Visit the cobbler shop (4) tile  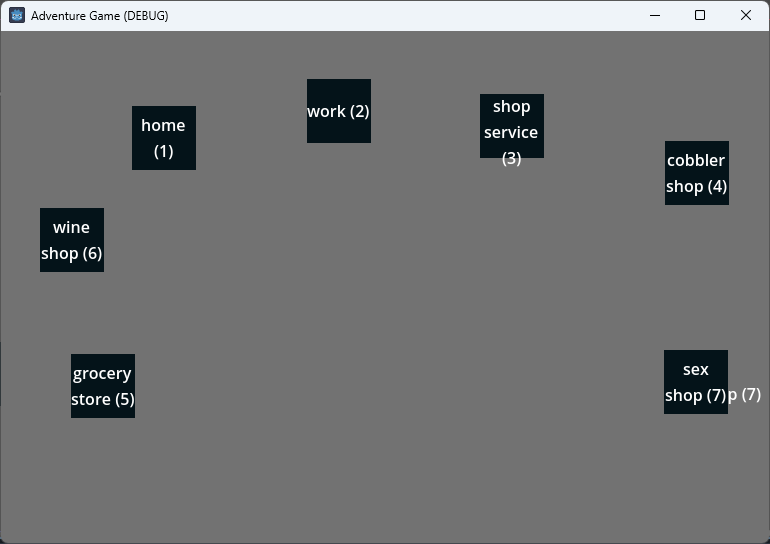click(697, 173)
